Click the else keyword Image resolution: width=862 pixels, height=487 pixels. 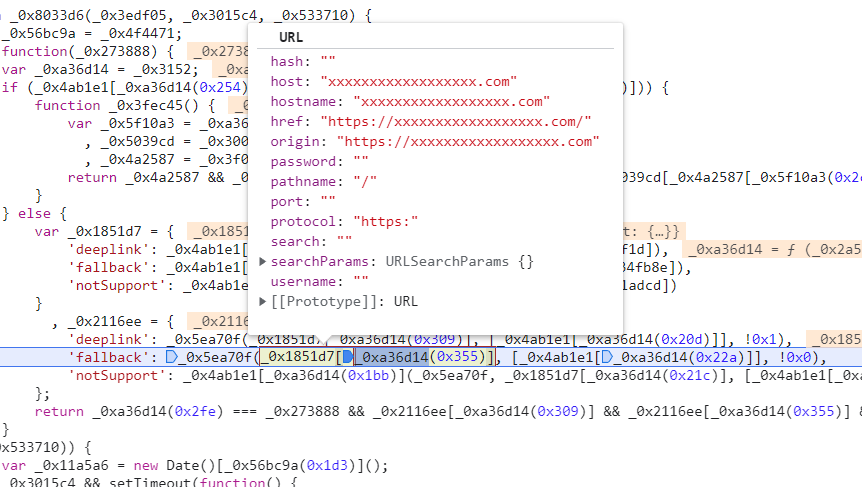[x=48, y=213]
